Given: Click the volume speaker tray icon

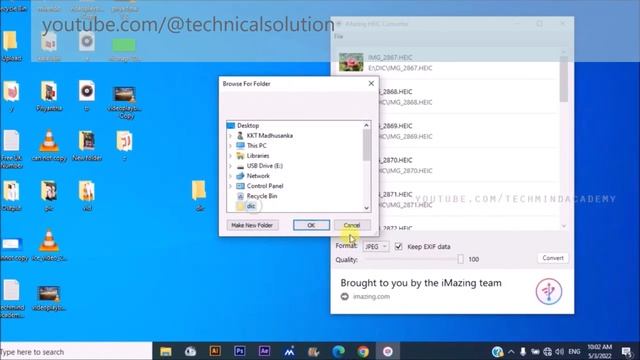Looking at the screenshot, I should [x=560, y=351].
